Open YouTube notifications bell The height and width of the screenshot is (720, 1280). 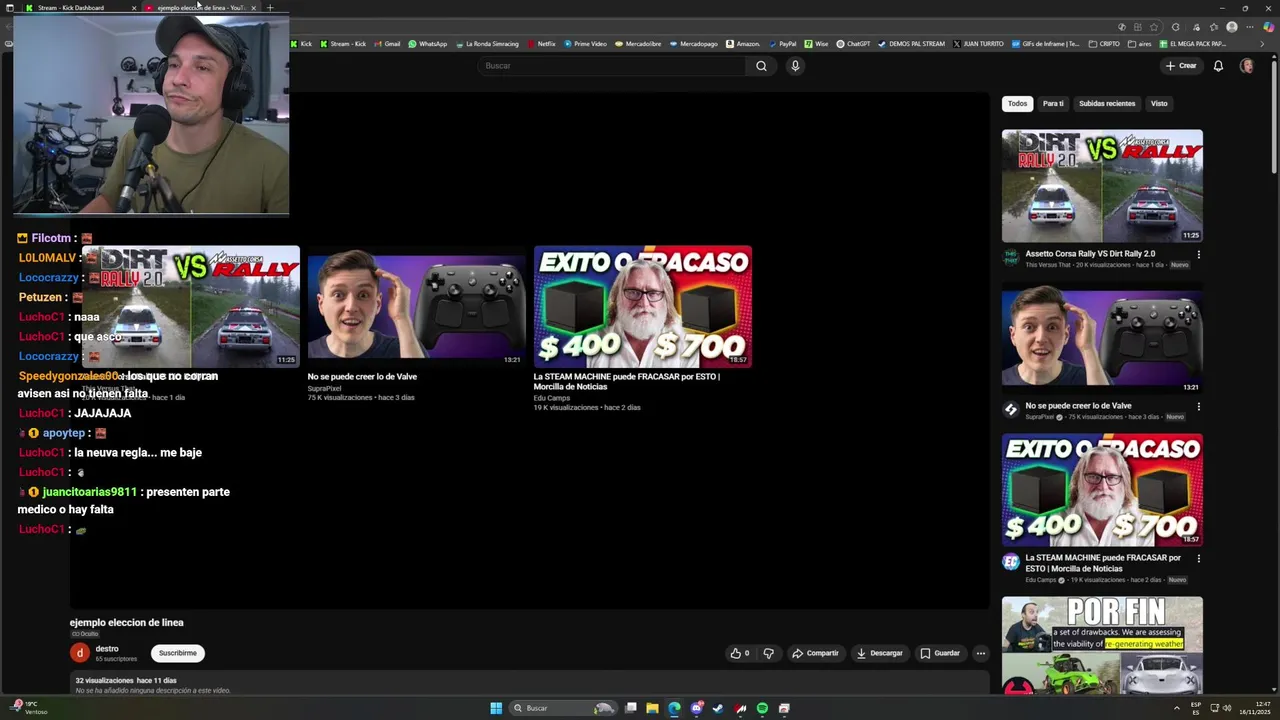(1218, 66)
